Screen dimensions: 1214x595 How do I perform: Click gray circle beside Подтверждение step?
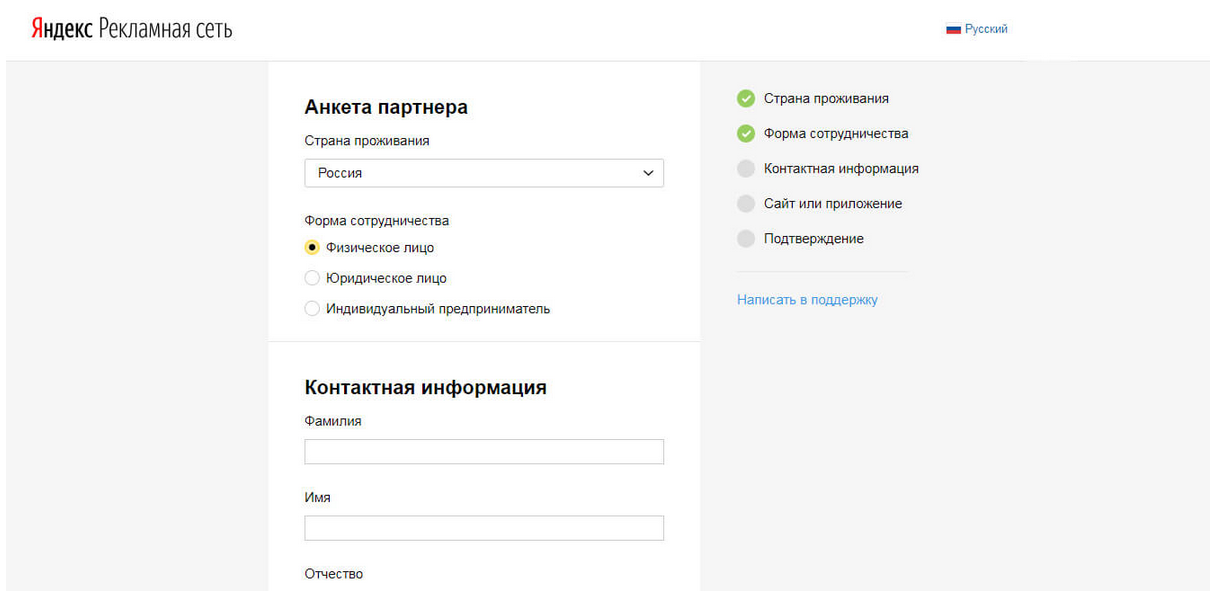(x=746, y=239)
